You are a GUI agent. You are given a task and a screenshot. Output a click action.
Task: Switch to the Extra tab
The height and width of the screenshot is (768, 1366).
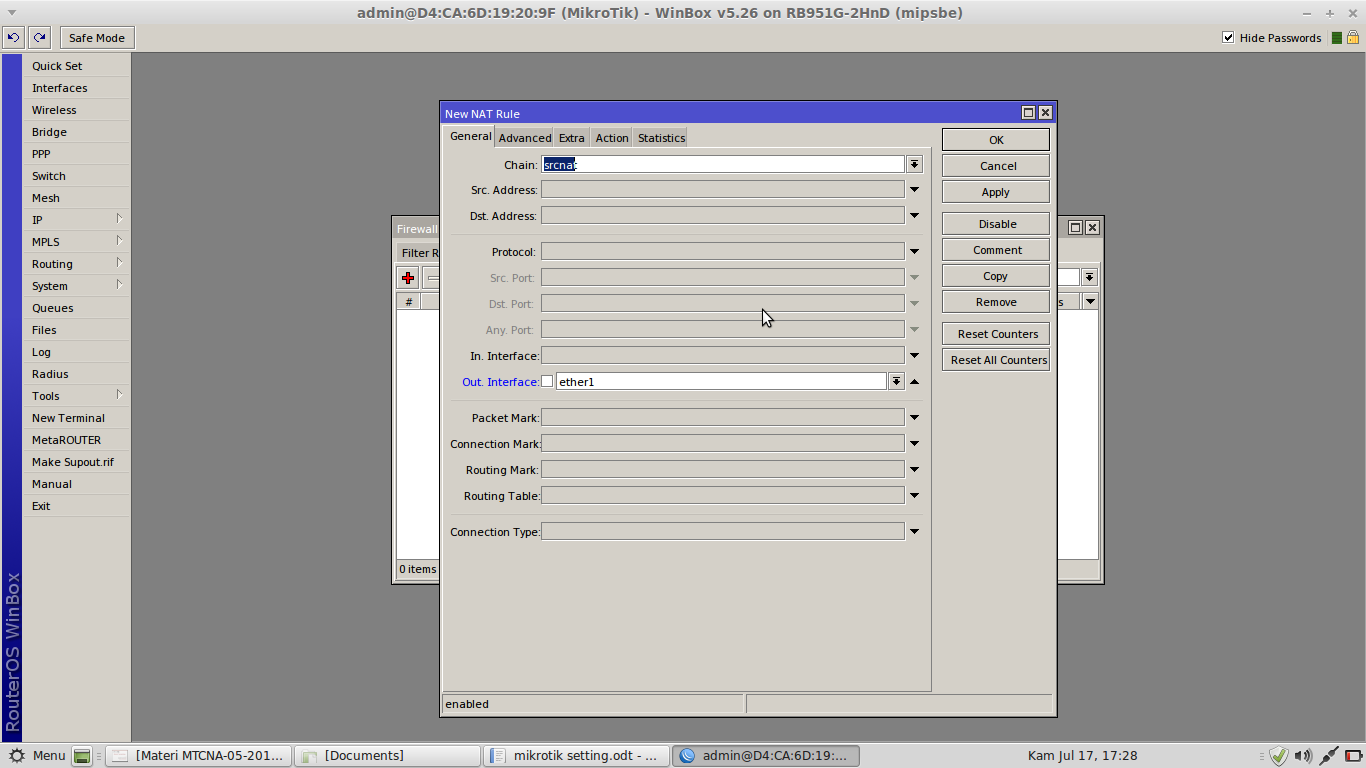point(572,138)
